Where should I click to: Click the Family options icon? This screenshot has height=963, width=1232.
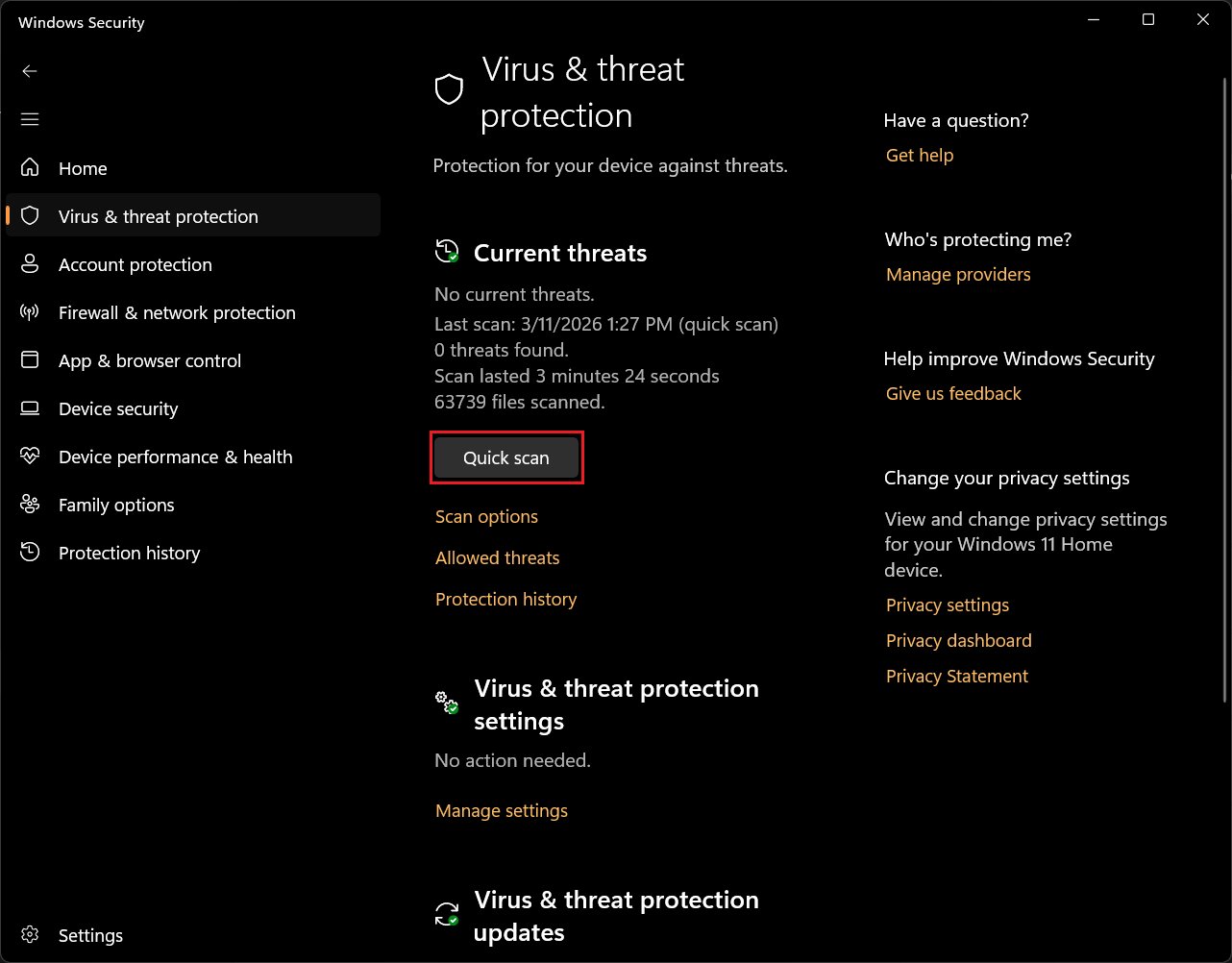coord(30,505)
